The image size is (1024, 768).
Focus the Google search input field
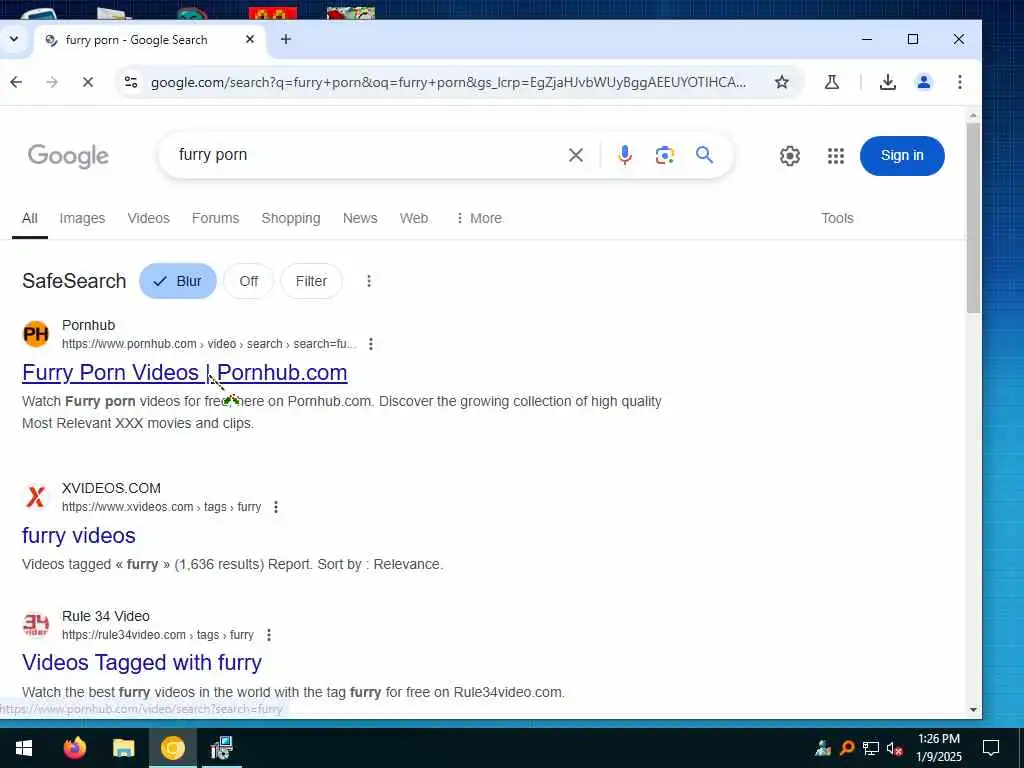[366, 155]
